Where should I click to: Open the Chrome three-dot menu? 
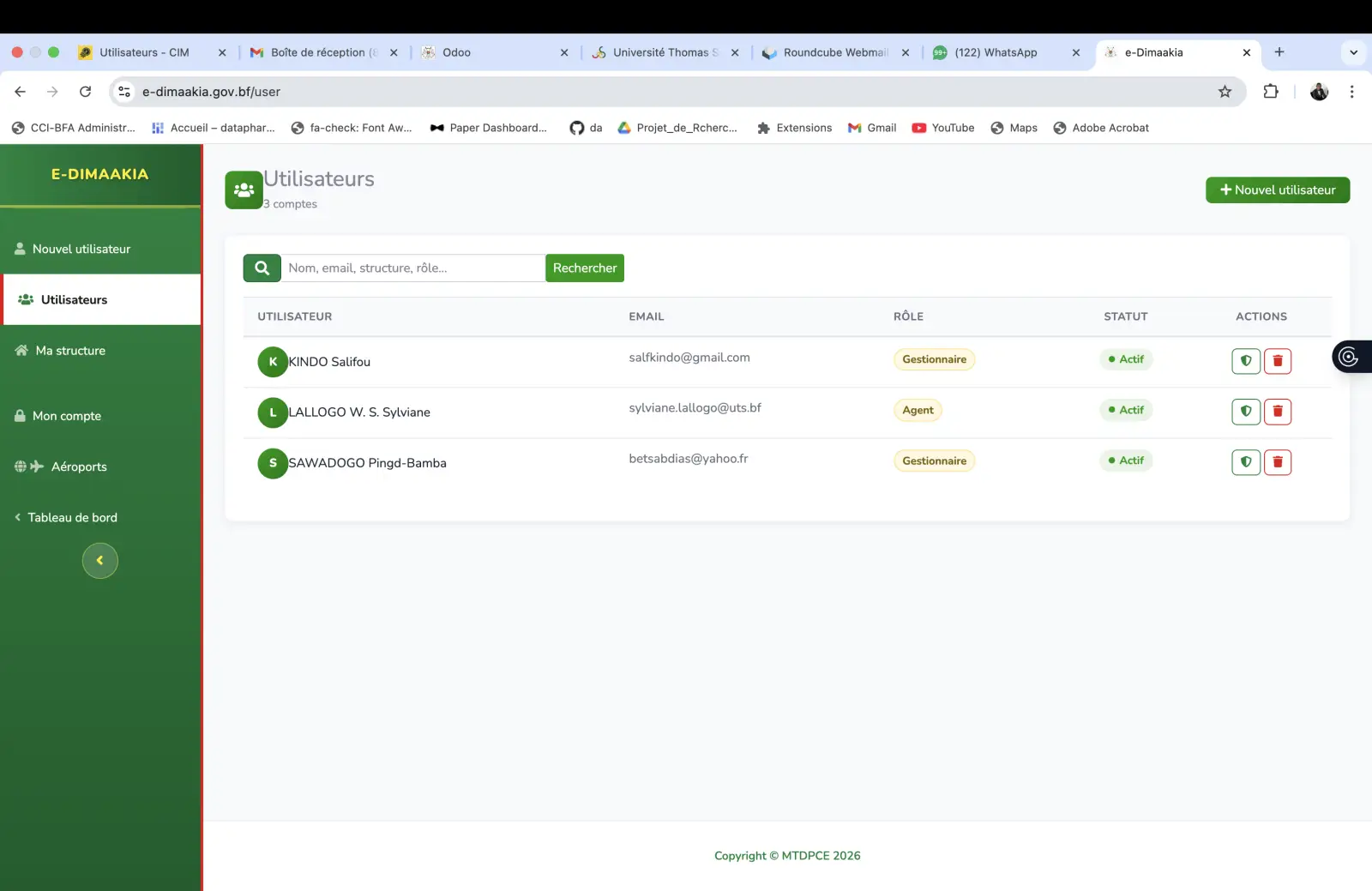pos(1351,92)
